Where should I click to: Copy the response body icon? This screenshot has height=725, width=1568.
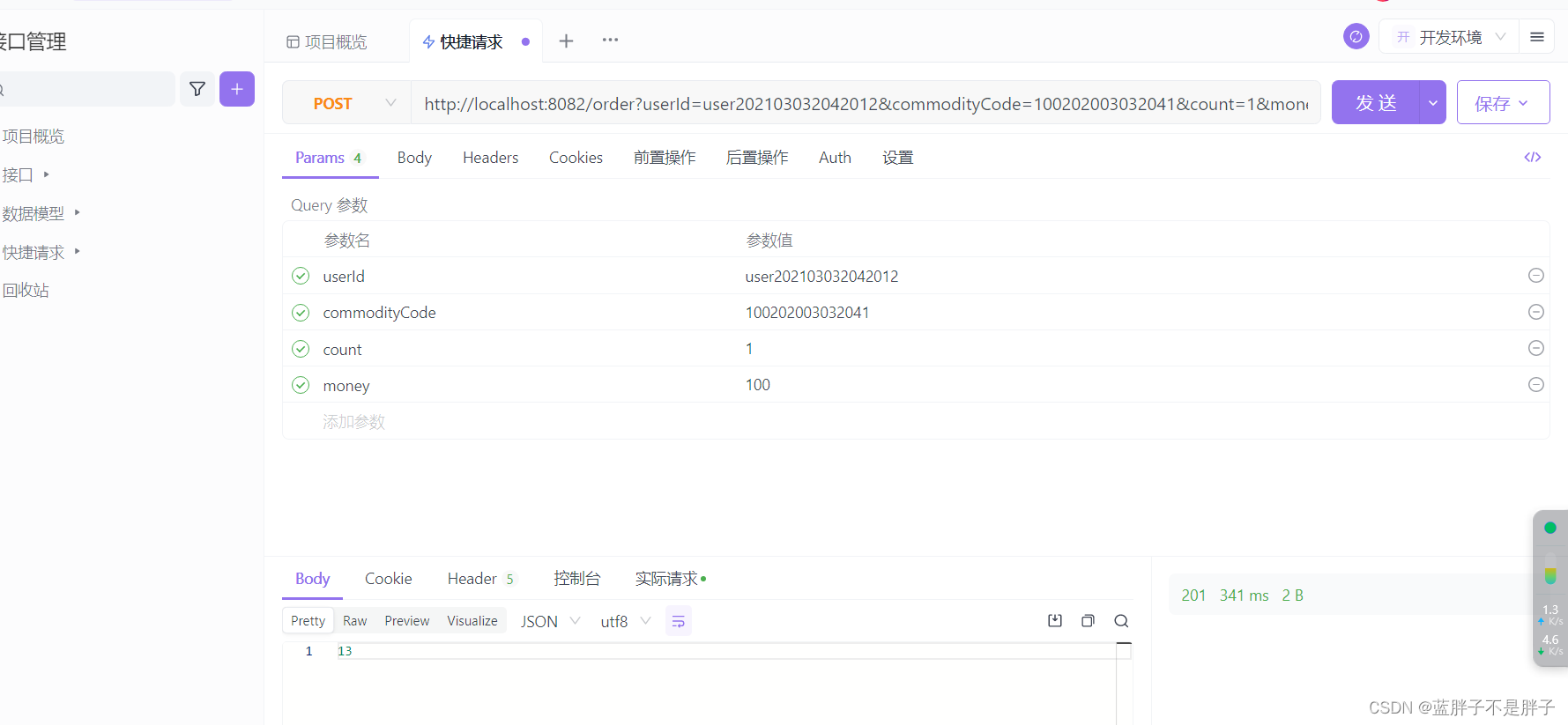point(1088,621)
